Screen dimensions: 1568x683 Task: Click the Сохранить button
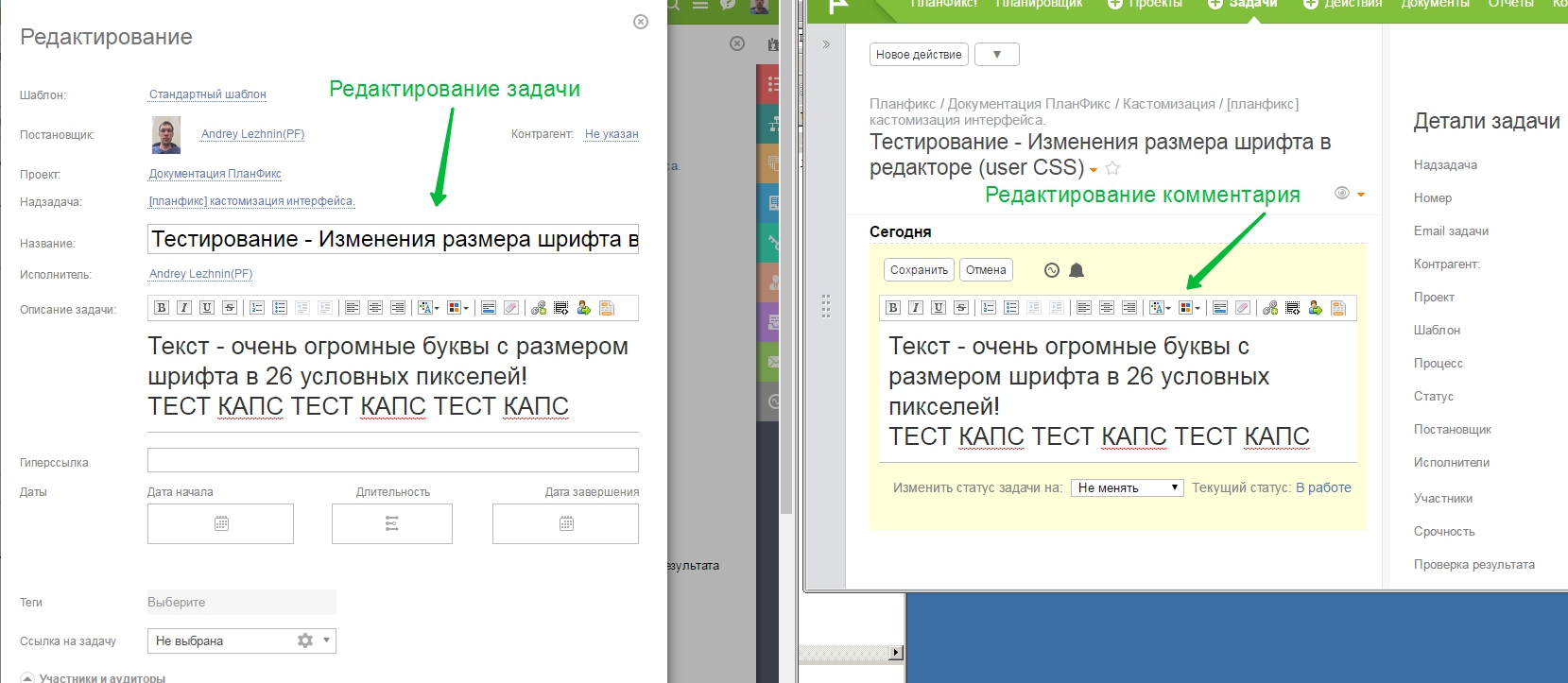click(919, 270)
